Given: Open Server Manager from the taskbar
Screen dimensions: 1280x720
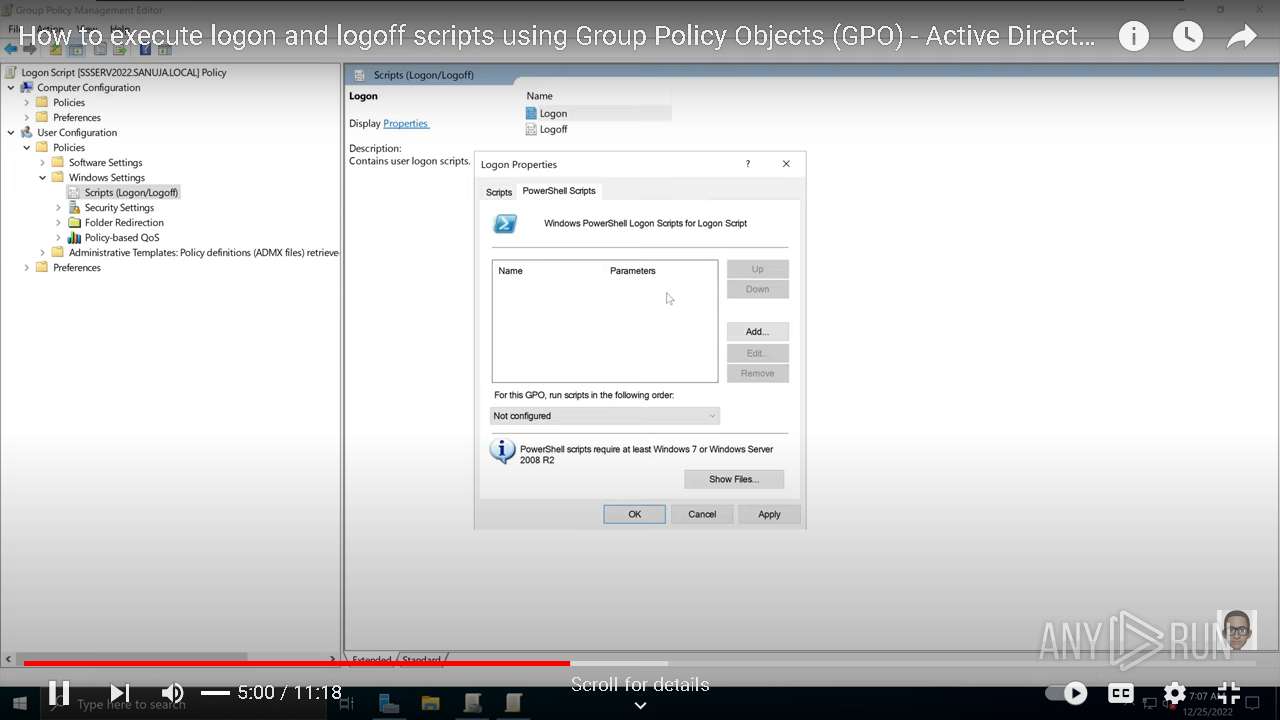Looking at the screenshot, I should coord(389,703).
